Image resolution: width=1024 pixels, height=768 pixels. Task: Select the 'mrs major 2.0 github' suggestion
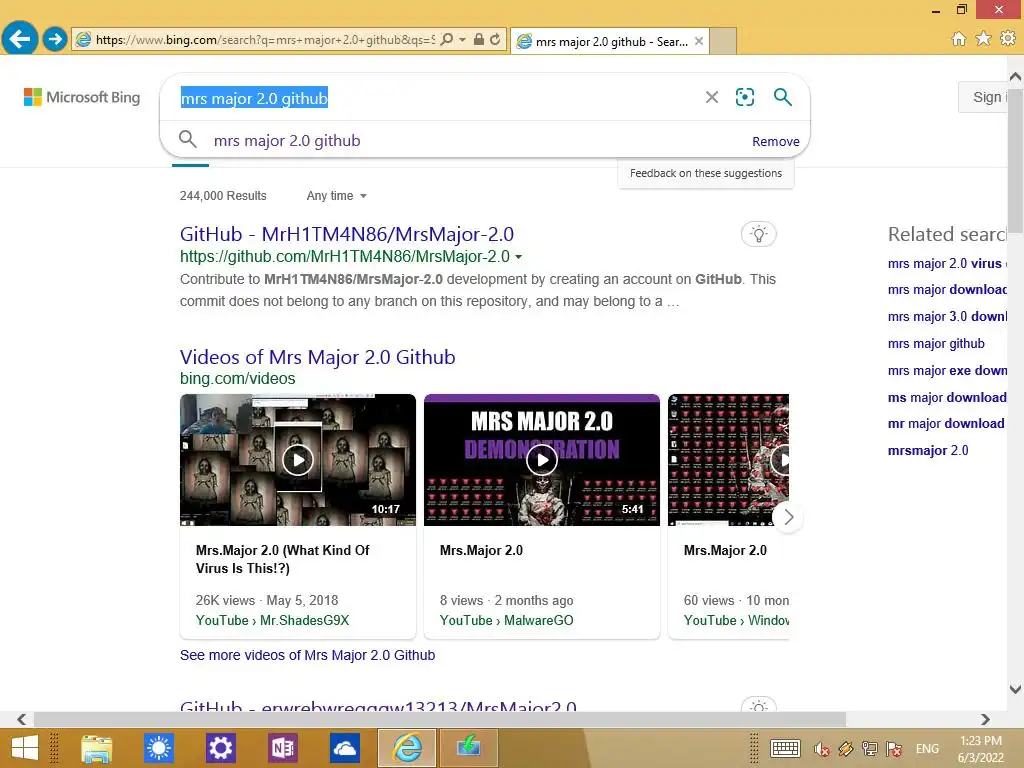287,140
